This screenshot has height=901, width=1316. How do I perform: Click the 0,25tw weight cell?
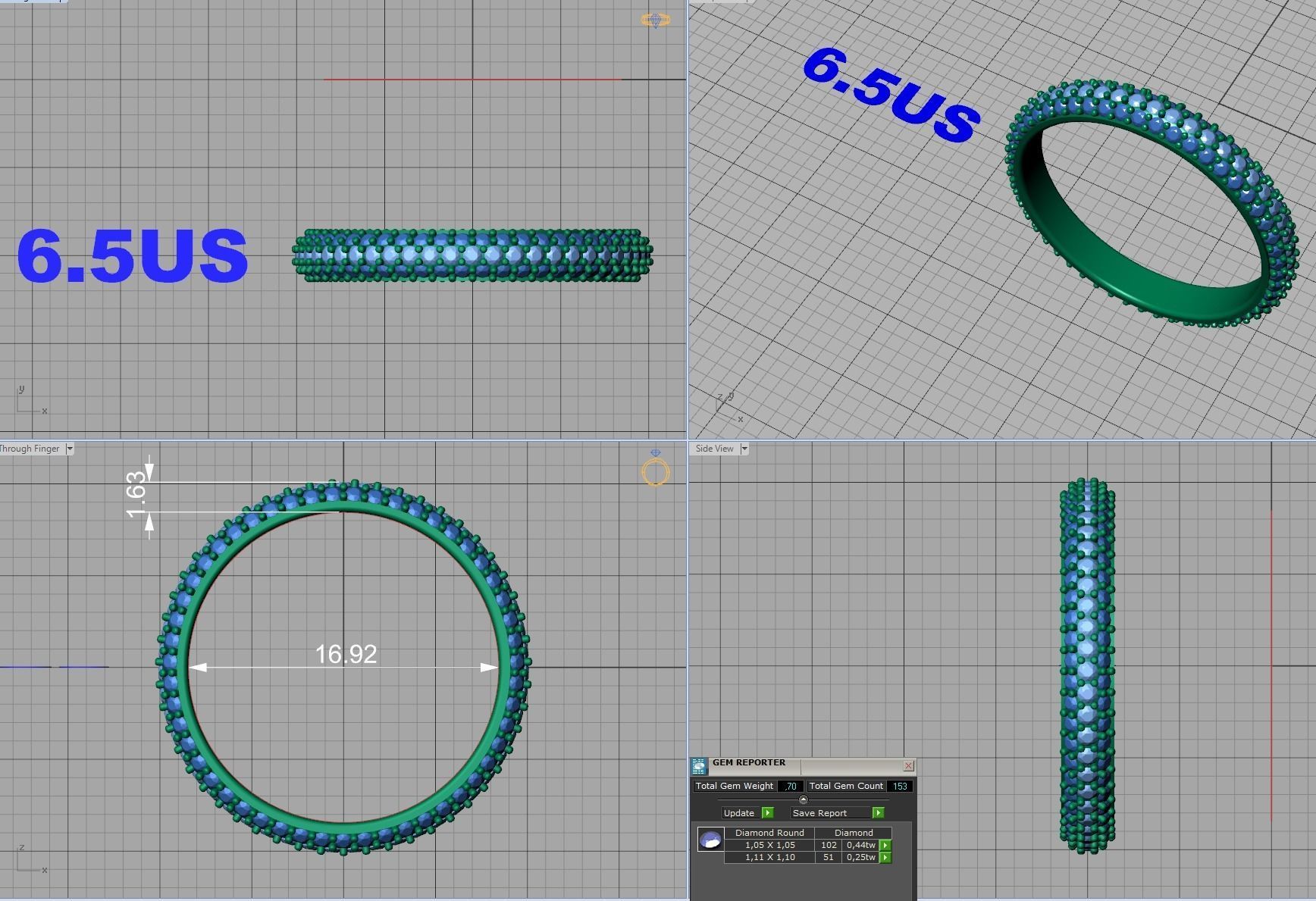point(860,857)
